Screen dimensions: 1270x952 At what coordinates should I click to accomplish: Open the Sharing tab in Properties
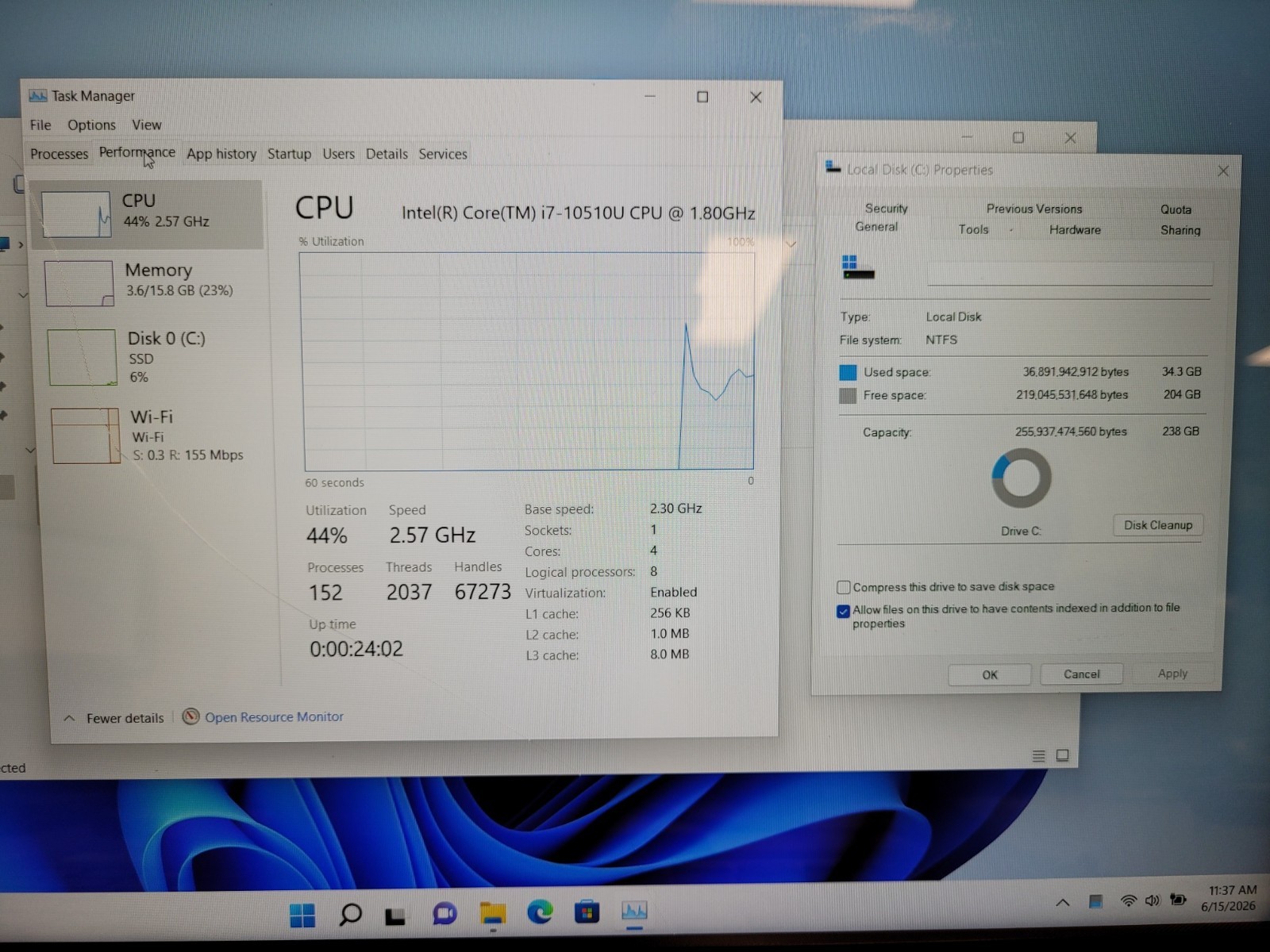point(1180,230)
